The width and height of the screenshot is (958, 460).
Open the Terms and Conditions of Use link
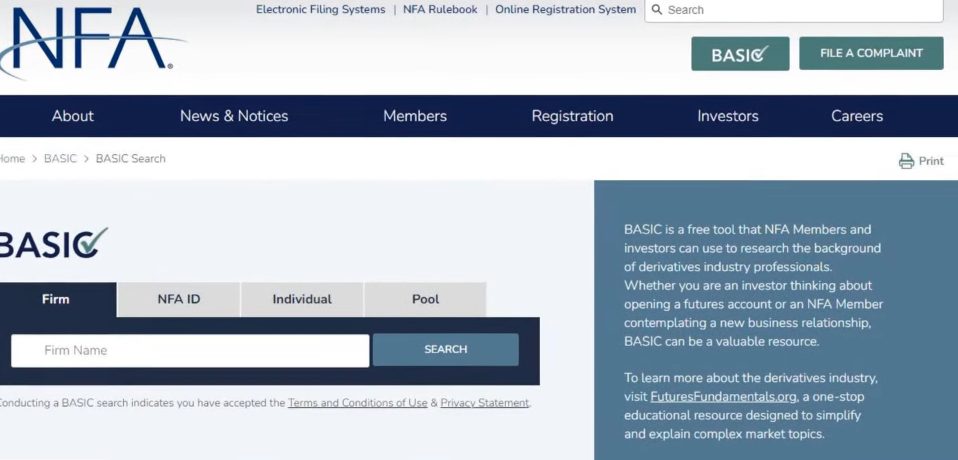click(357, 403)
